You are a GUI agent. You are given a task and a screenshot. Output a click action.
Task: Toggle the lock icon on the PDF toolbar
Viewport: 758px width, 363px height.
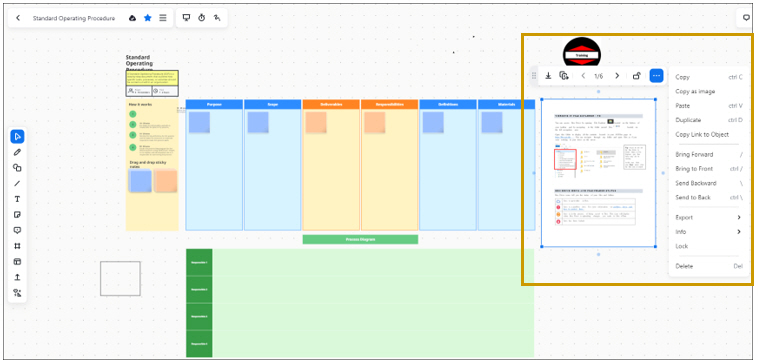tap(637, 76)
